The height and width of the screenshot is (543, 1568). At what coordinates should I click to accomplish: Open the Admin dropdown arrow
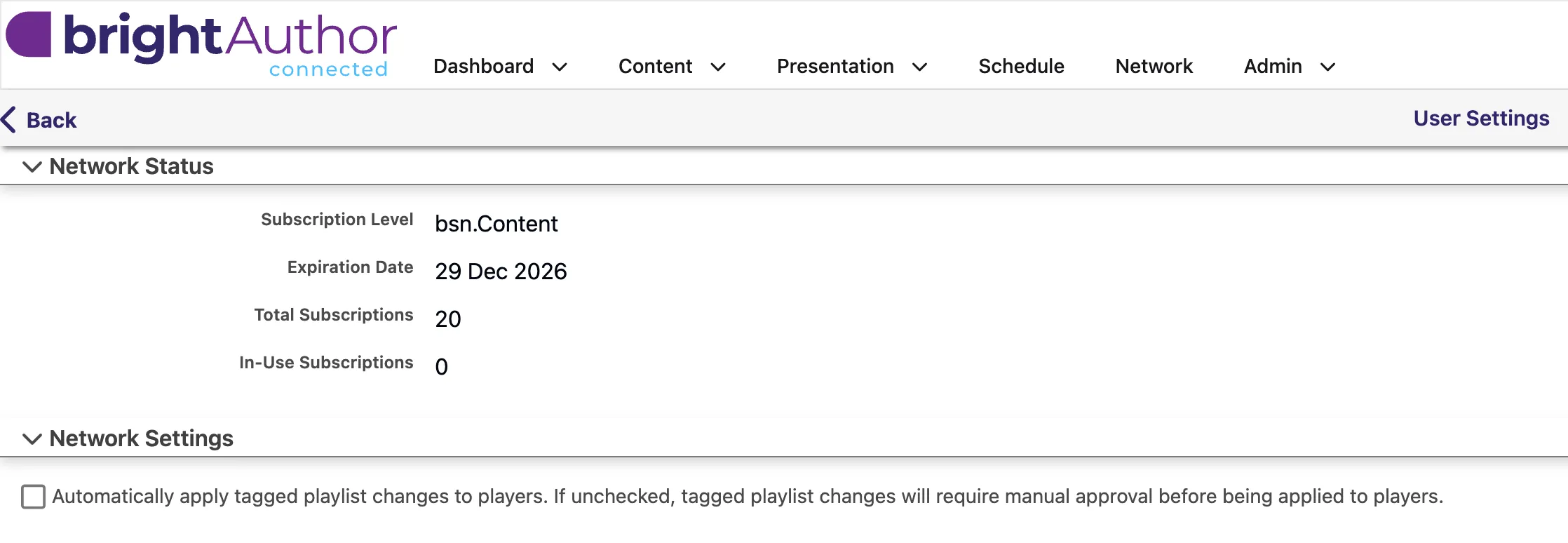click(1328, 67)
